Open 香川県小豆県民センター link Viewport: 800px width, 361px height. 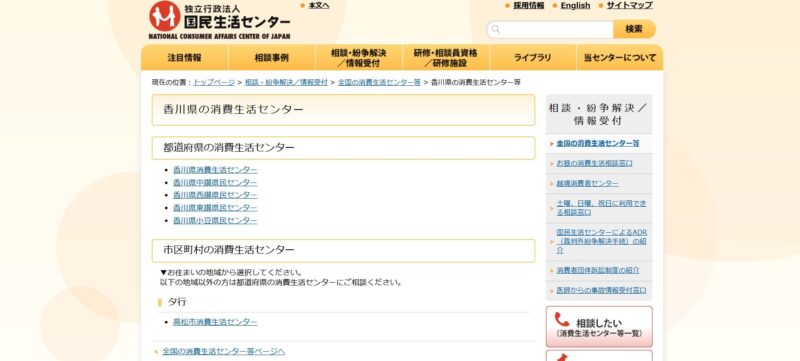[215, 220]
